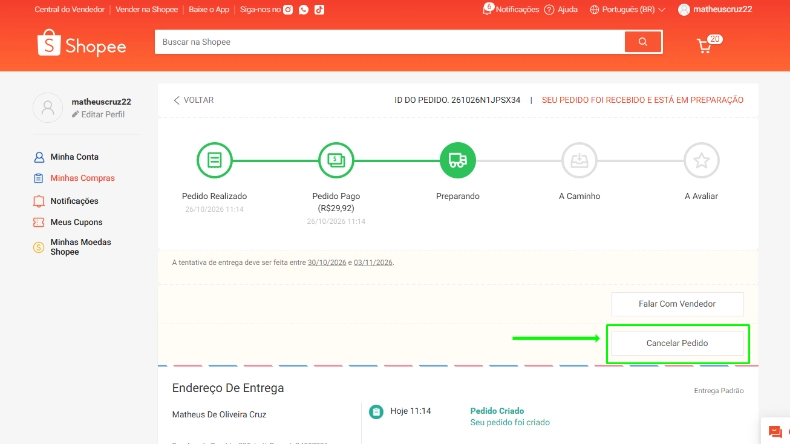Viewport: 790px width, 444px height.
Task: Click the Preparando truck step icon
Action: (457, 160)
